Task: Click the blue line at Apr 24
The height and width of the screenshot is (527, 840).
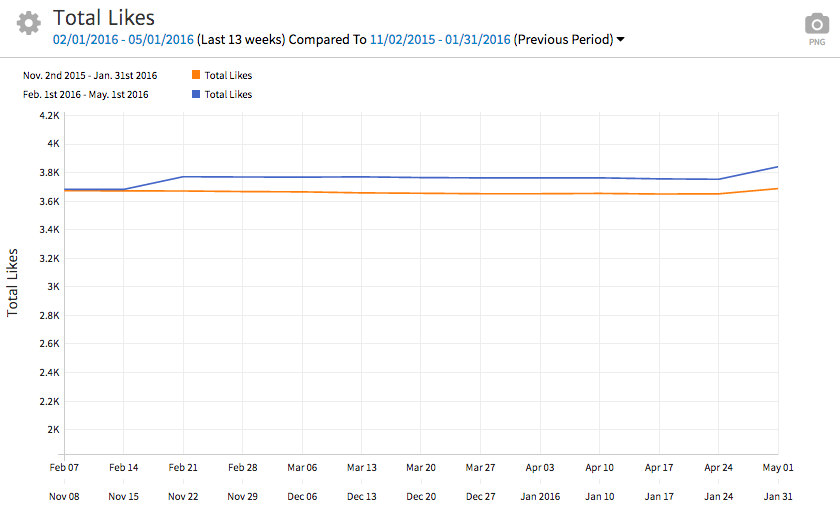Action: pos(718,179)
